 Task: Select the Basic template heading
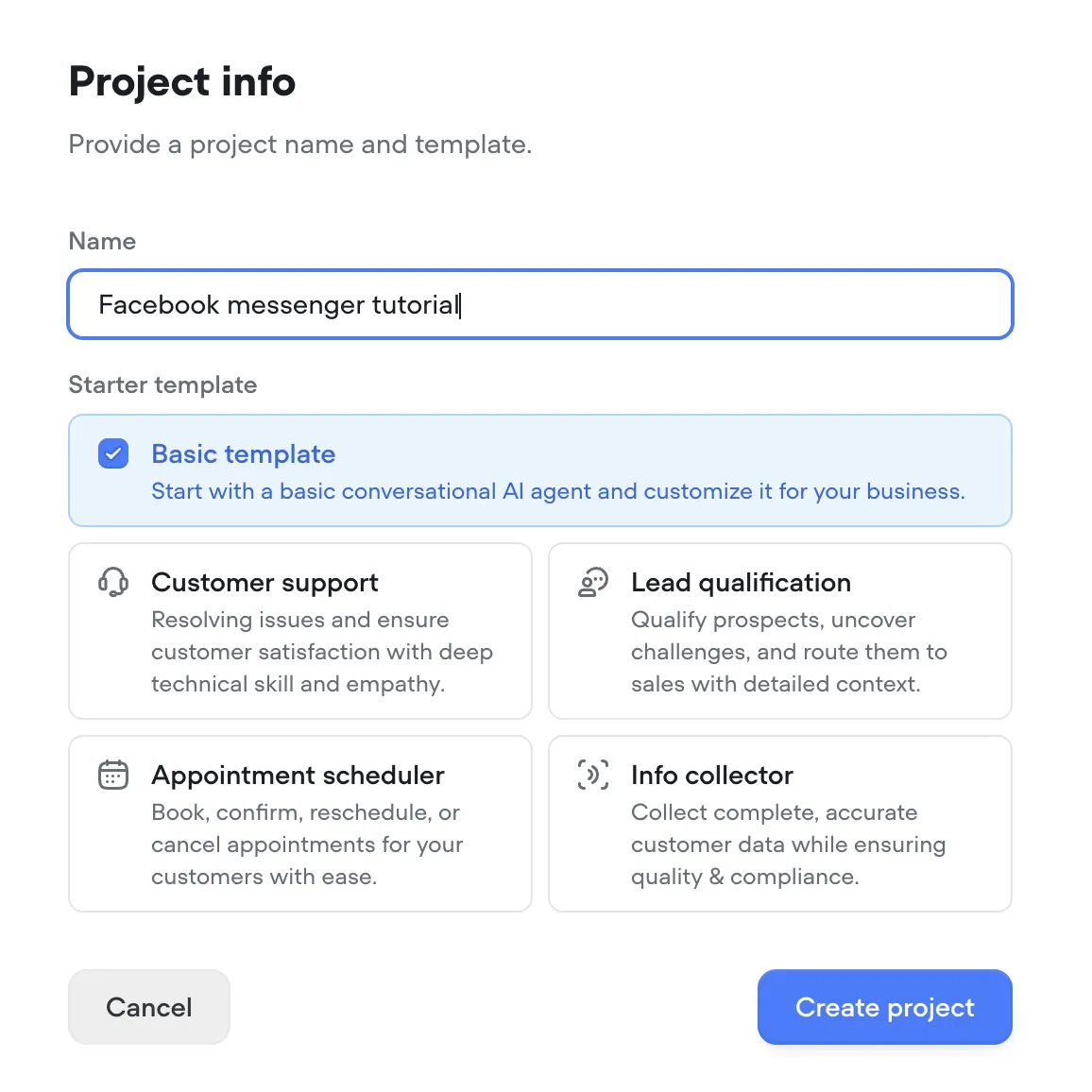click(x=244, y=454)
